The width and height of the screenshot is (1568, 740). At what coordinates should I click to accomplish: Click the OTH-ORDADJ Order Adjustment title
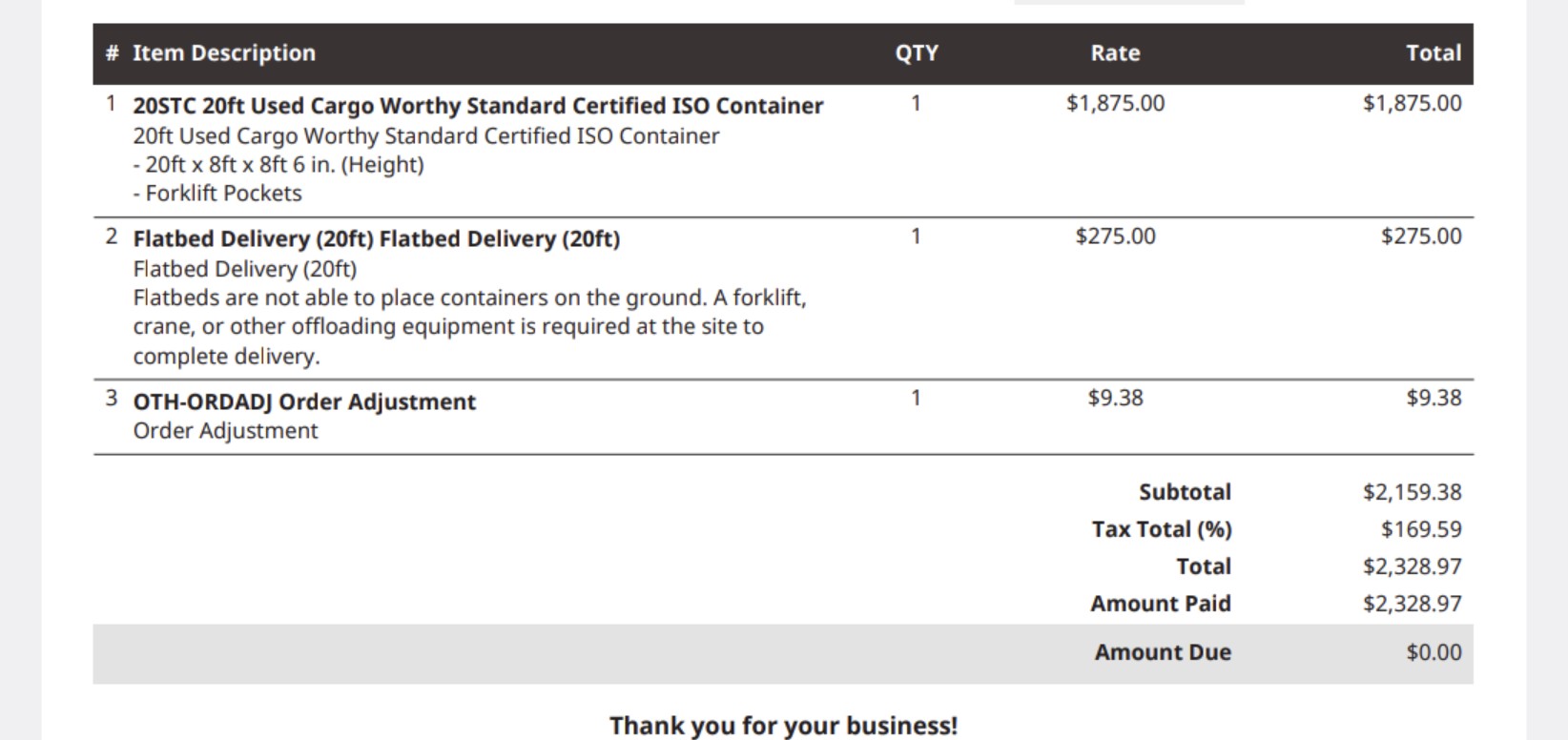coord(304,401)
